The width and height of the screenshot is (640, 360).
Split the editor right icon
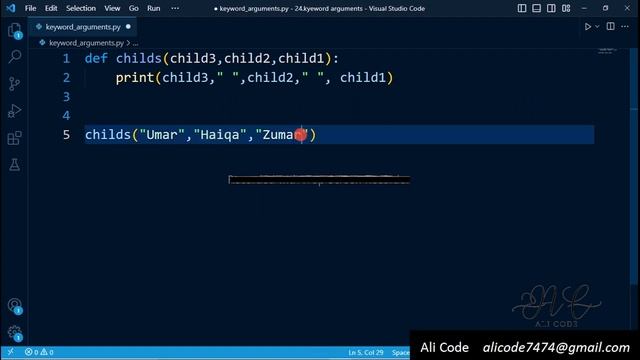click(x=610, y=27)
